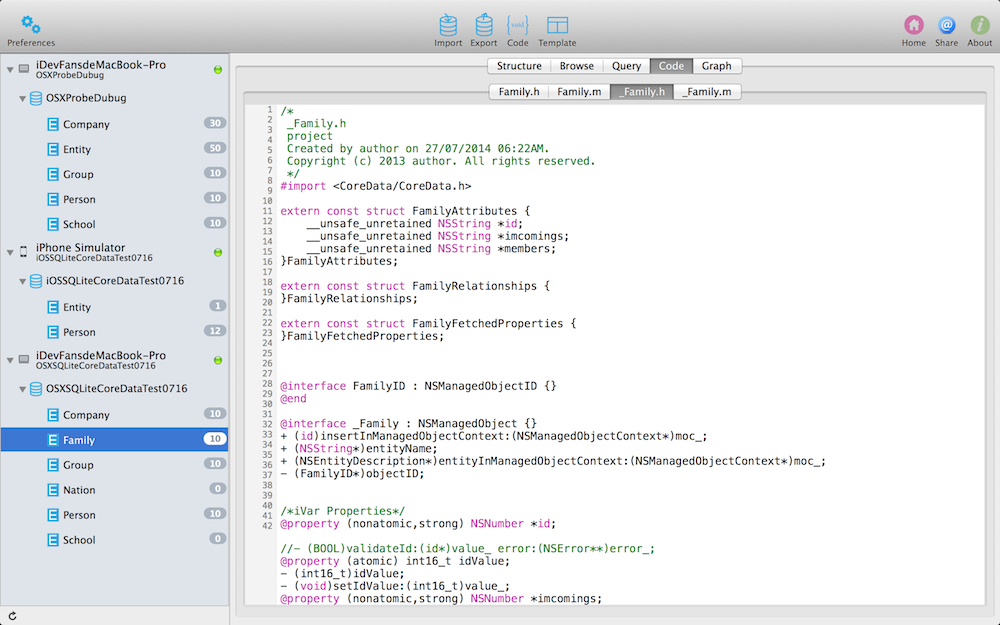The width and height of the screenshot is (1000, 625).
Task: Click the iOSSQLiteCoreDataTest0716 database icon
Action: coord(36,281)
